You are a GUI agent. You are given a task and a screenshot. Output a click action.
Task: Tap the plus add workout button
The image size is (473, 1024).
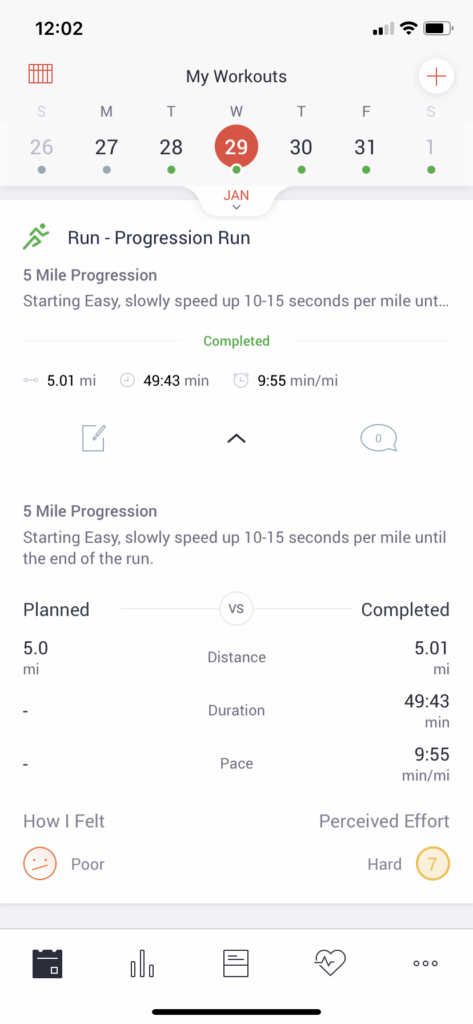[436, 76]
